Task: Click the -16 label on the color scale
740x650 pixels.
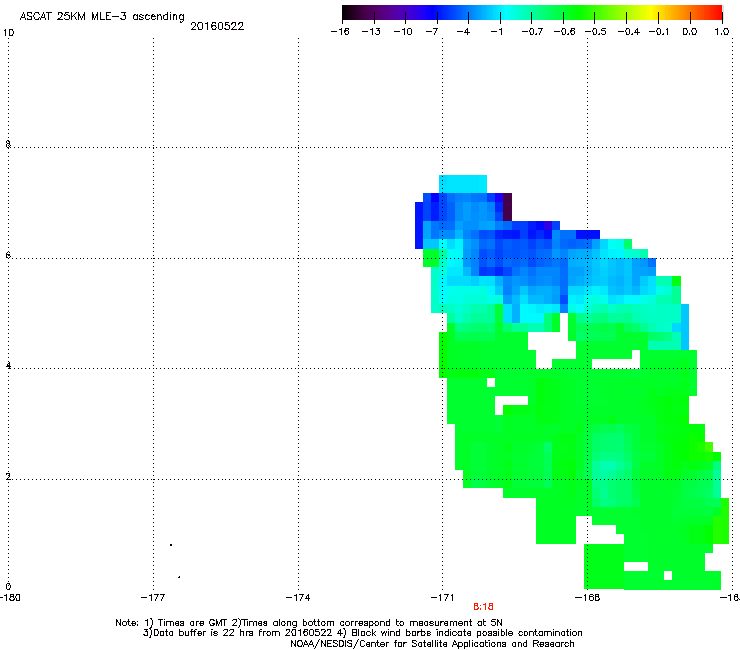Action: tap(340, 32)
